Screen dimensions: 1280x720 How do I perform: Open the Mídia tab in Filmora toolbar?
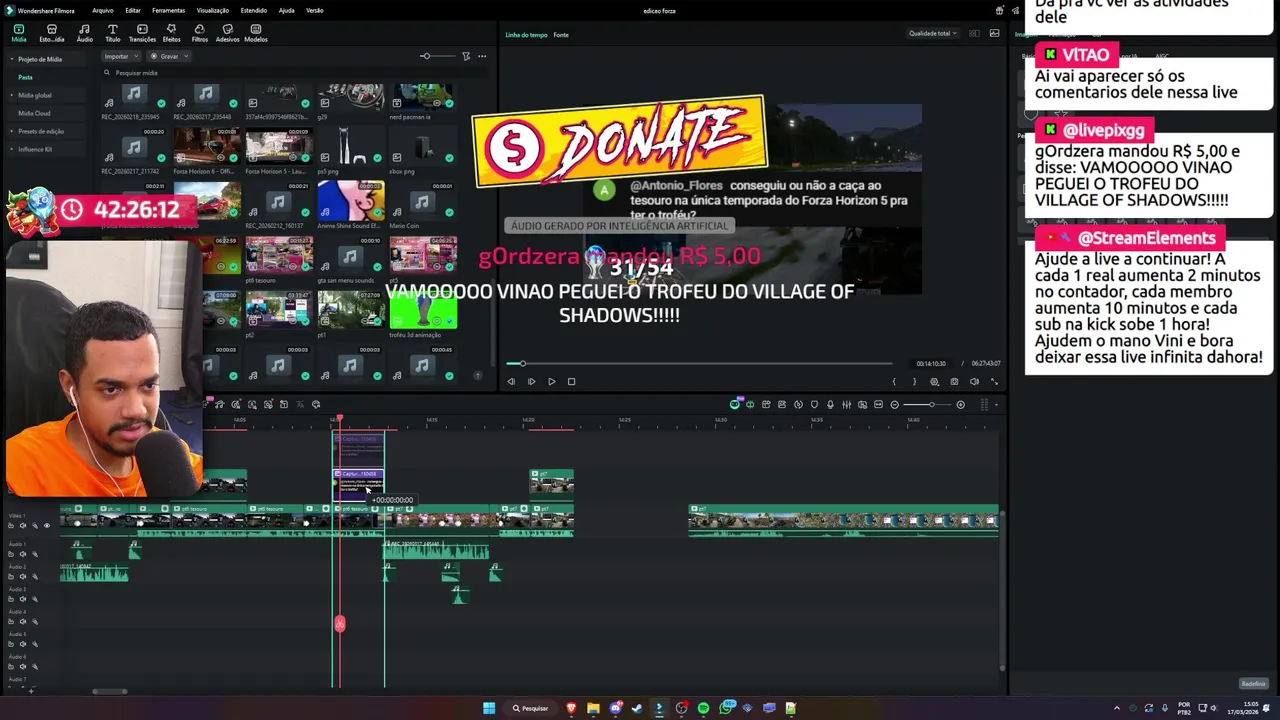[x=18, y=33]
